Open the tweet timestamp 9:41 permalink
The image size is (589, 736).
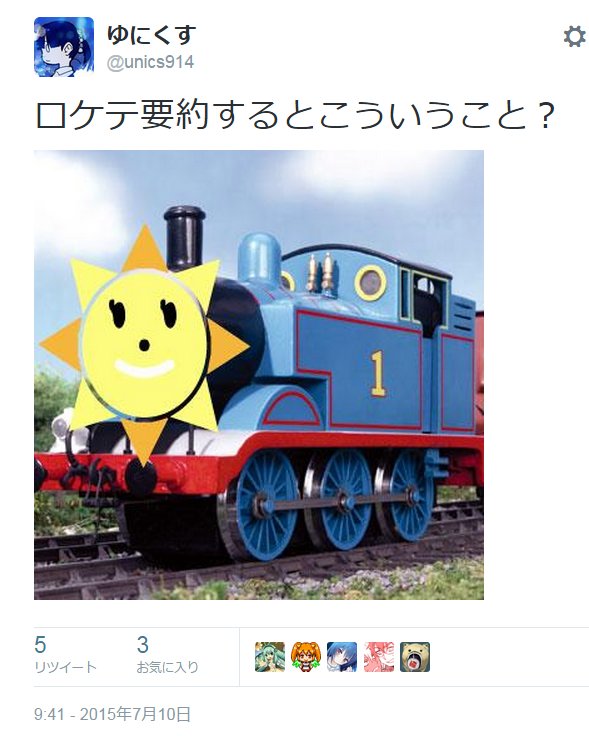tap(49, 714)
